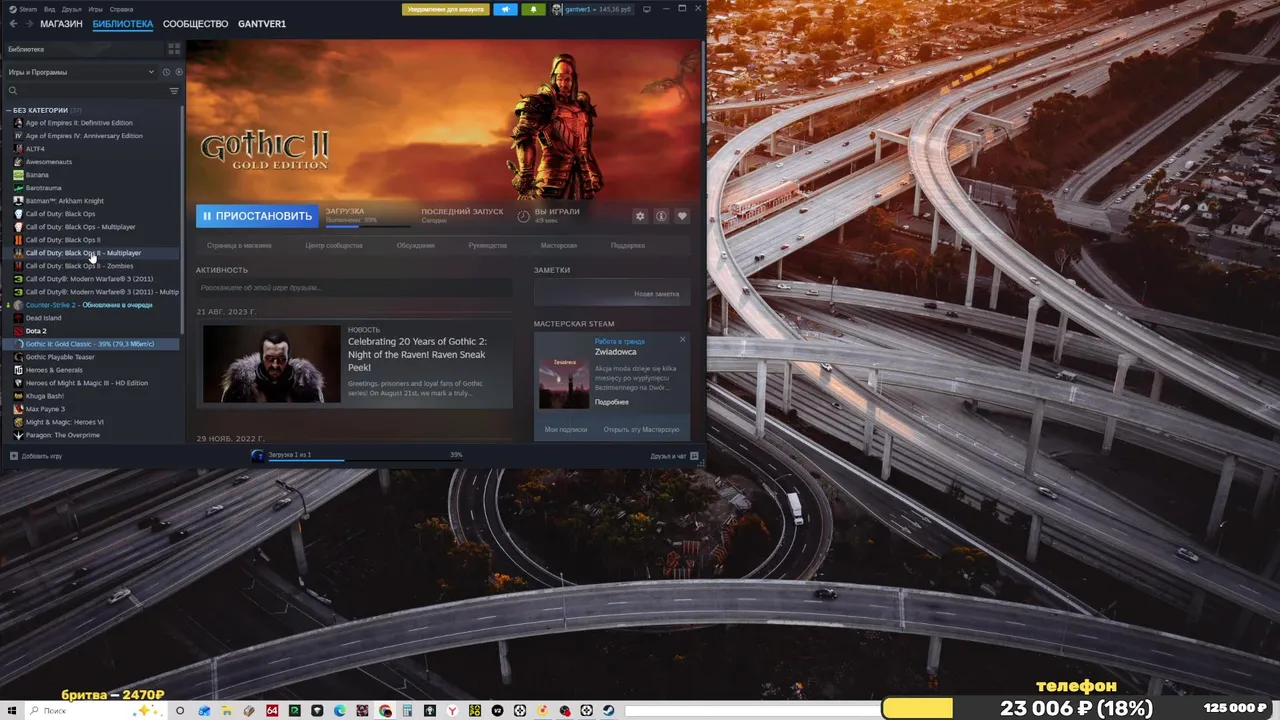The width and height of the screenshot is (1280, 720).
Task: Click the activity status input field
Action: pos(354,288)
